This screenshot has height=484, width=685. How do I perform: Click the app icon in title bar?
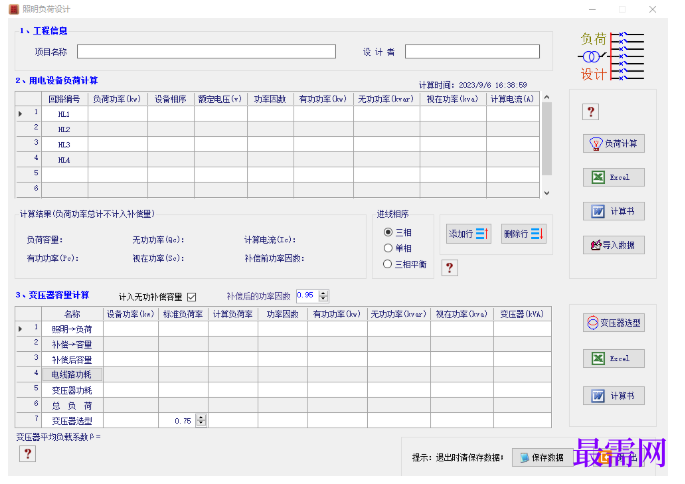pyautogui.click(x=14, y=9)
